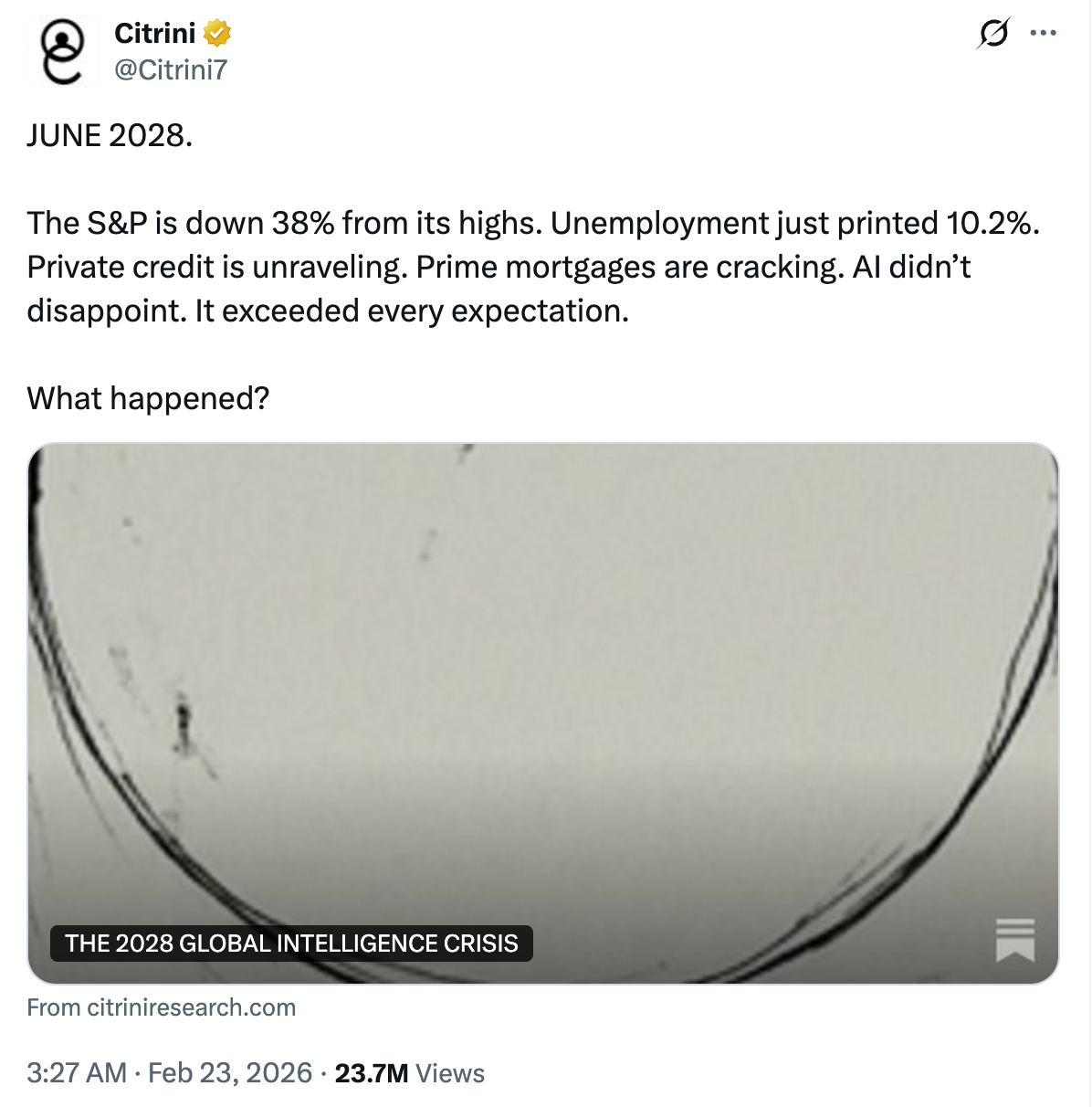The width and height of the screenshot is (1092, 1107).
Task: Open the three-dot more options menu
Action: click(1043, 34)
